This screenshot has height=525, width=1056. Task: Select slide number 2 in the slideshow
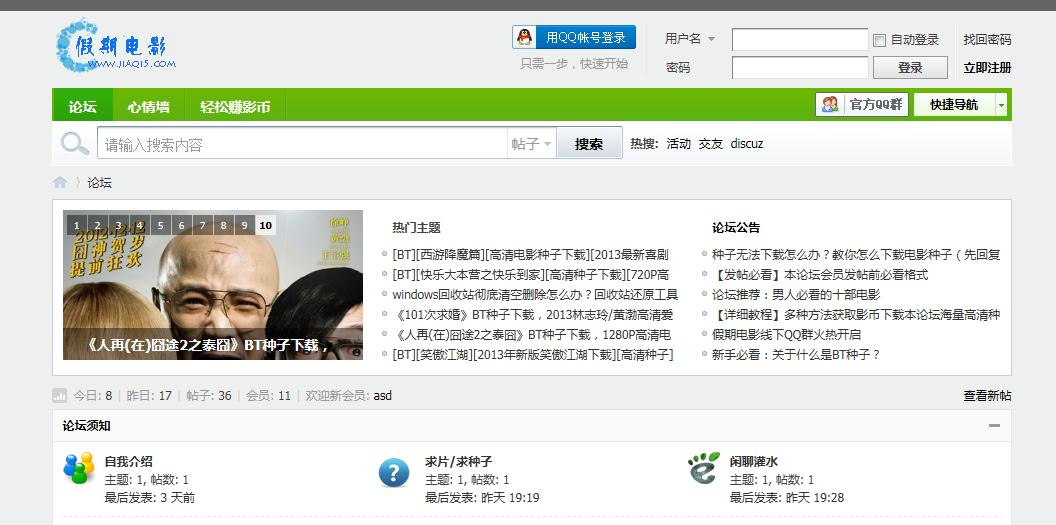tap(98, 225)
